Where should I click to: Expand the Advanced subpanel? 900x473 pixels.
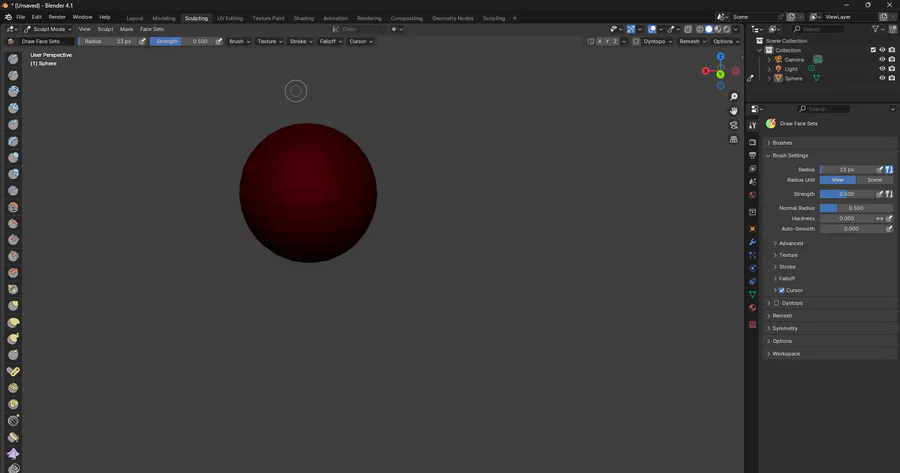(x=790, y=243)
